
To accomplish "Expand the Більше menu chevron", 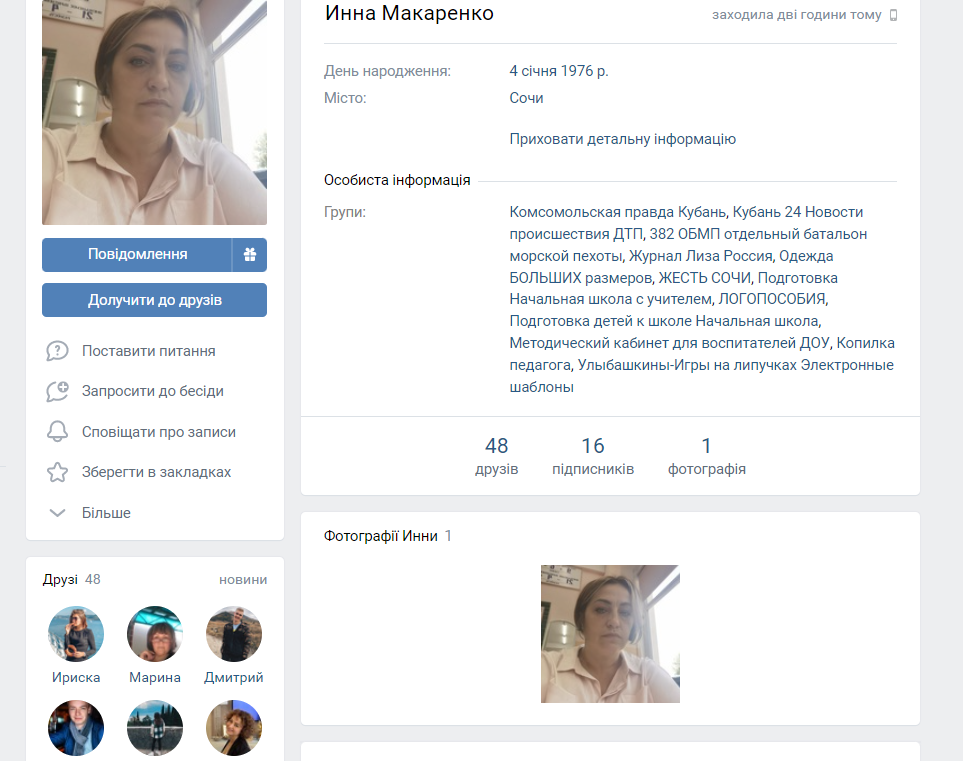I will pyautogui.click(x=57, y=513).
